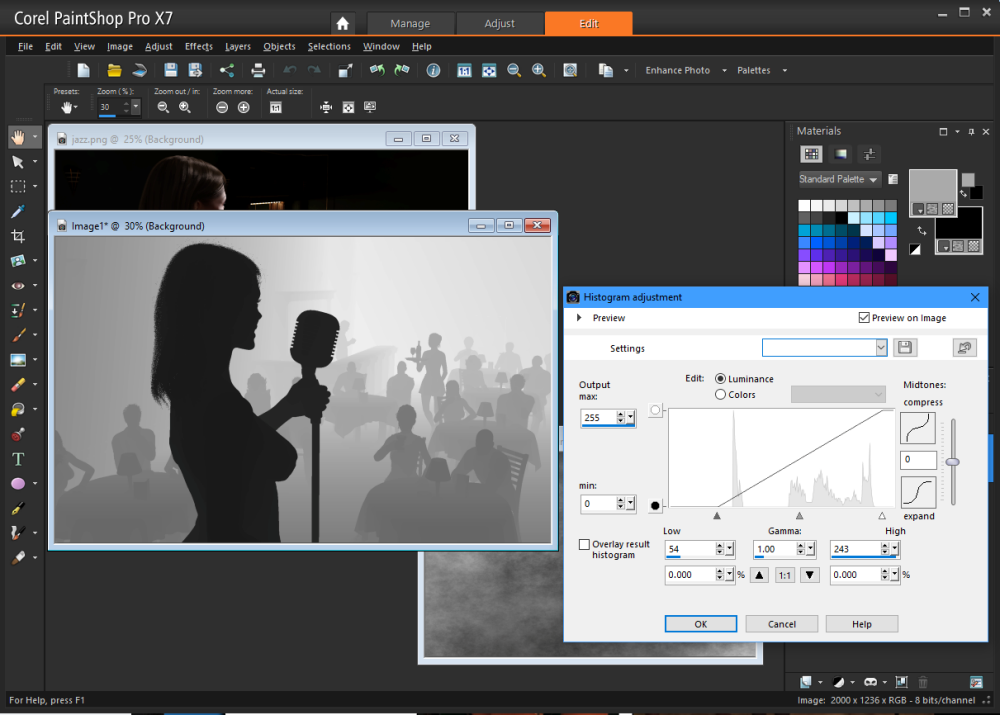Select the Crop tool in left toolbar
The width and height of the screenshot is (1000, 715).
pos(18,236)
